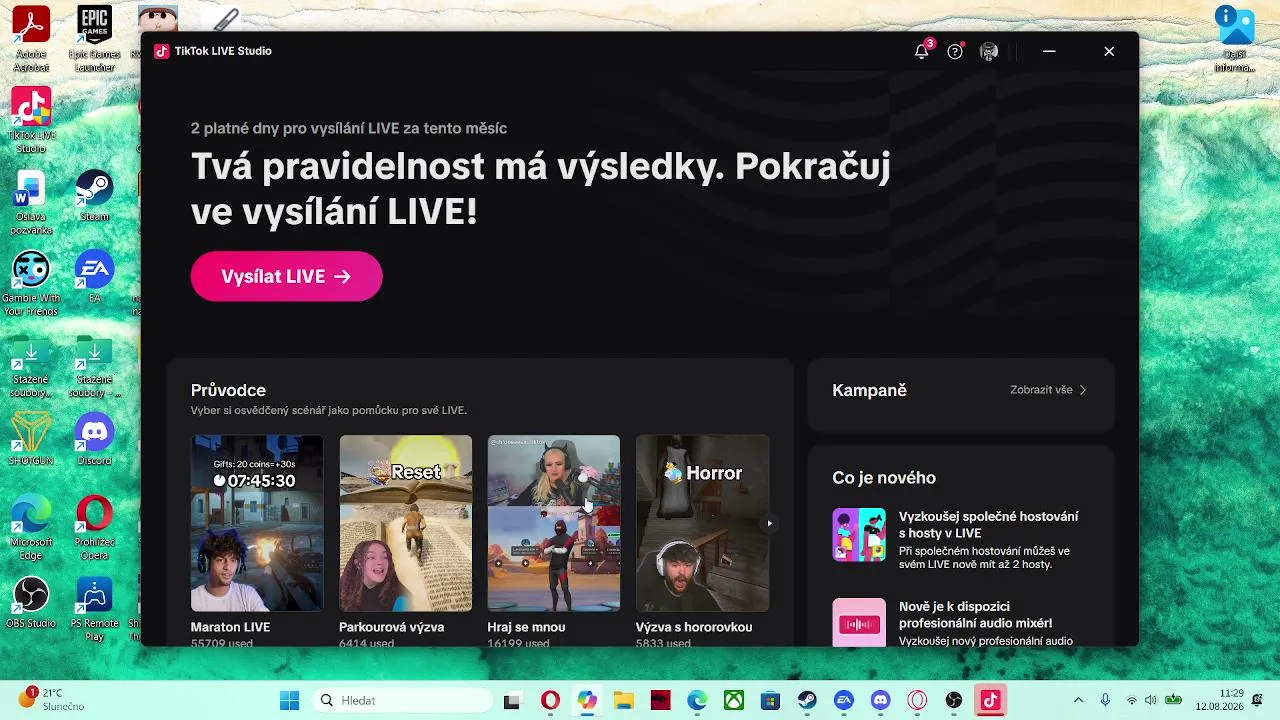Open File Explorer from the taskbar
The image size is (1280, 720).
624,700
